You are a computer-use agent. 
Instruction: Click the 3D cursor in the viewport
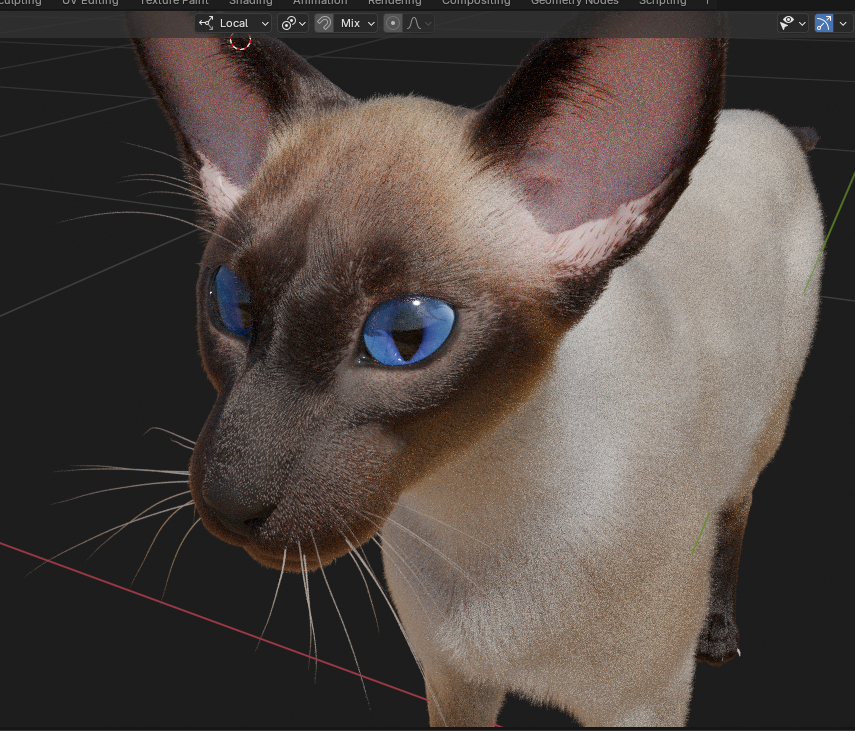(x=240, y=40)
